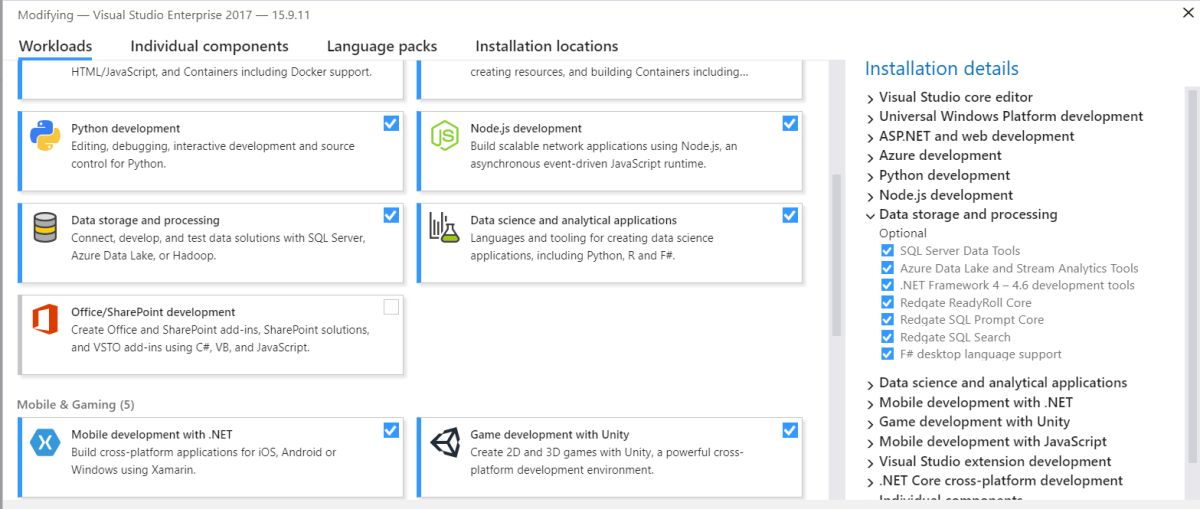Toggle Azure Data Lake and Stream Analytics Tools
This screenshot has height=509, width=1200.
point(887,268)
